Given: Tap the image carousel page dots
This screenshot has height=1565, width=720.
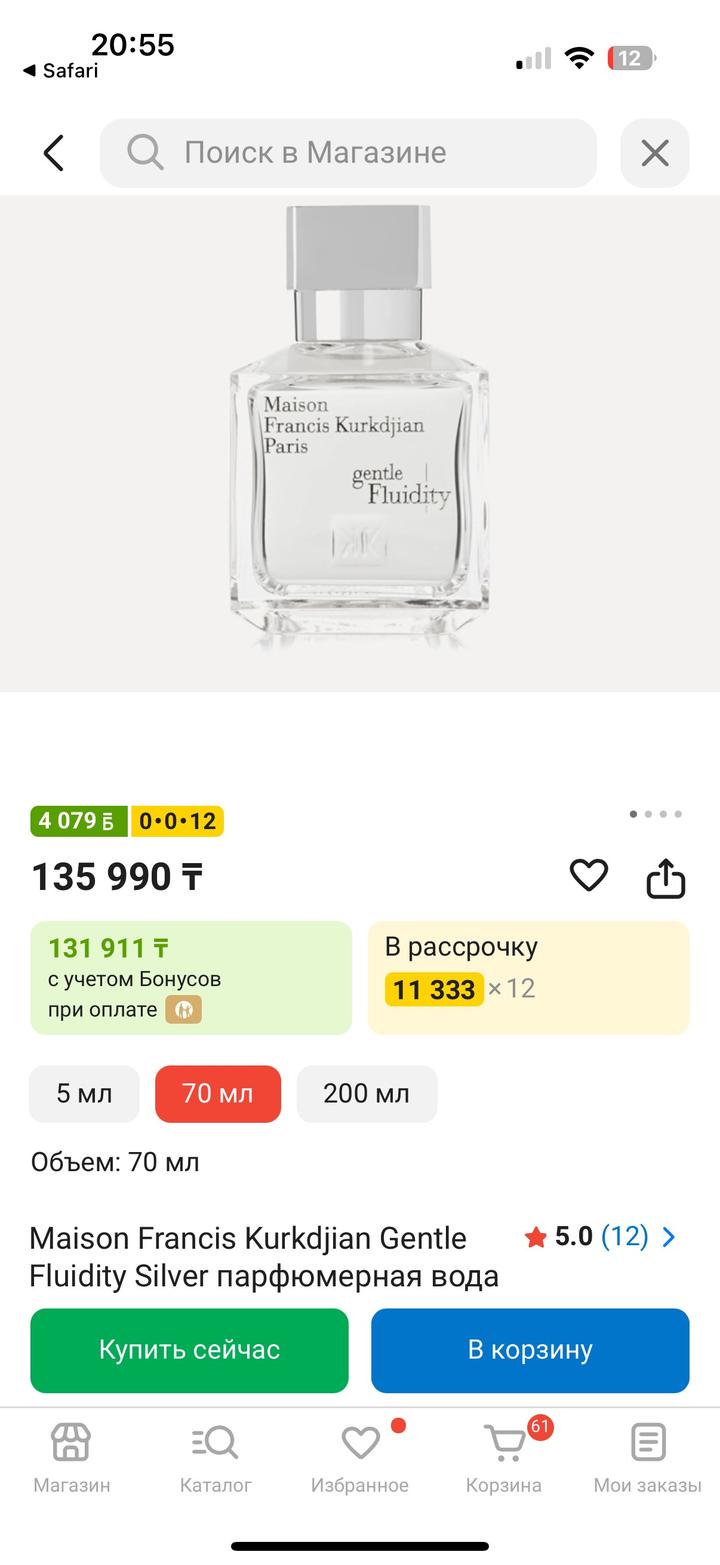Looking at the screenshot, I should coord(655,814).
